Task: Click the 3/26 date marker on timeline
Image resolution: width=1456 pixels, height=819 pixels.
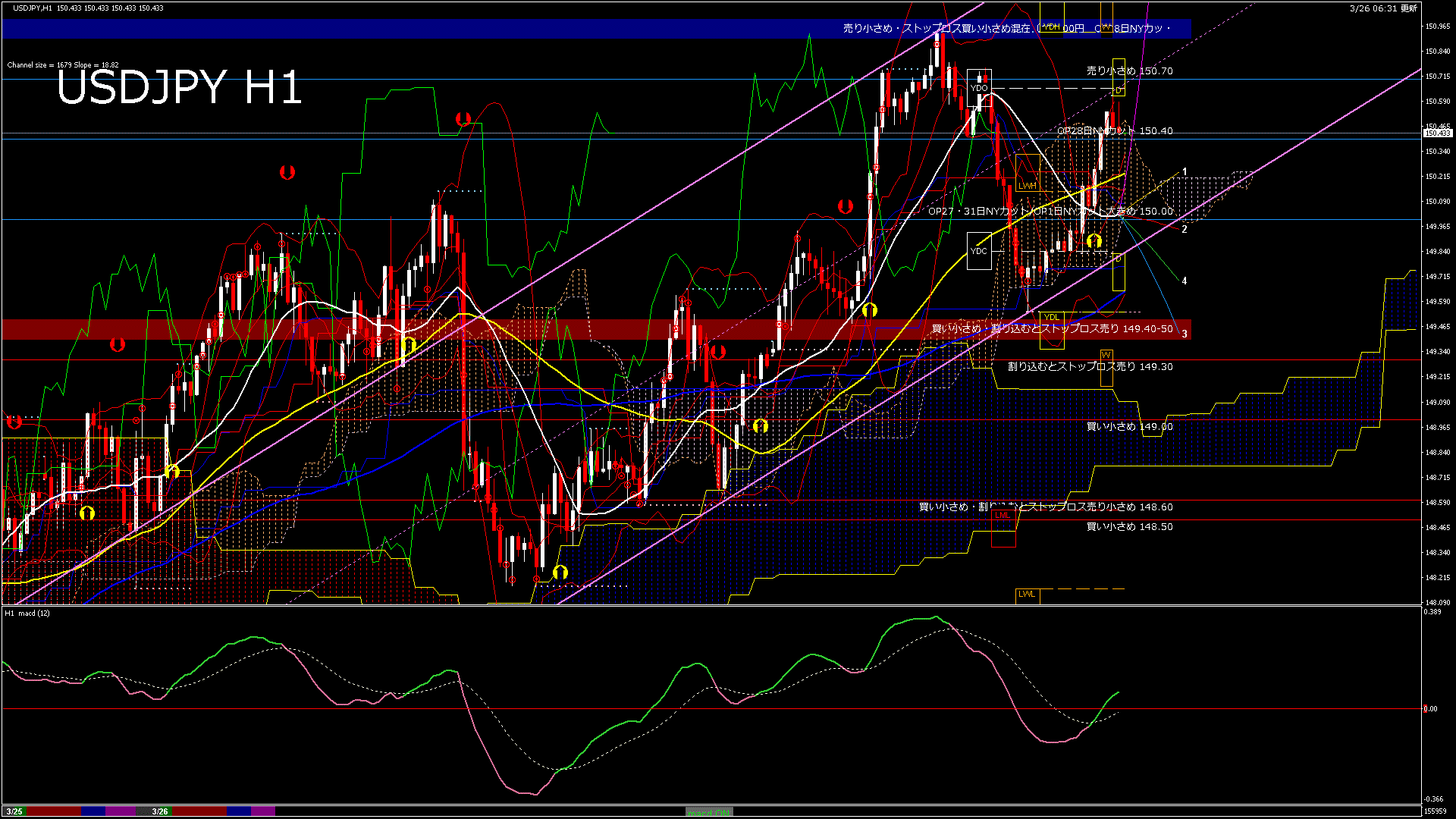Action: pyautogui.click(x=160, y=811)
